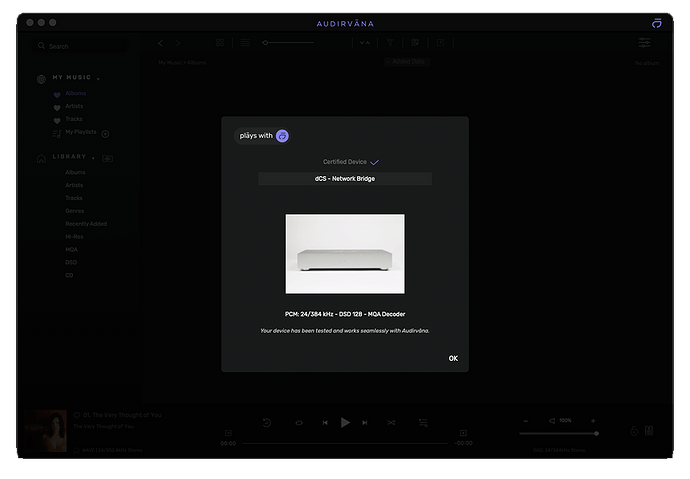This screenshot has width=690, height=479.
Task: Click the collapse/expand arrows toolbar icon
Action: 365,43
